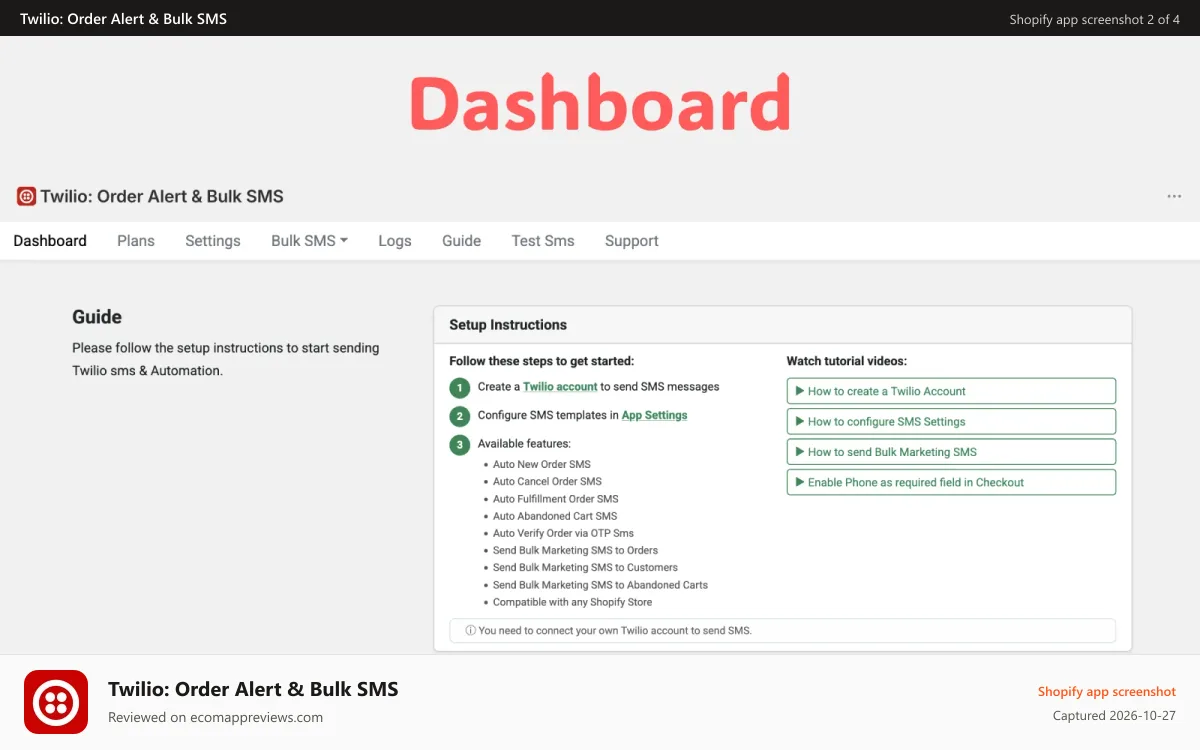1200x750 pixels.
Task: Click 'Reviewed on ecomappreviews.com' text
Action: 215,717
